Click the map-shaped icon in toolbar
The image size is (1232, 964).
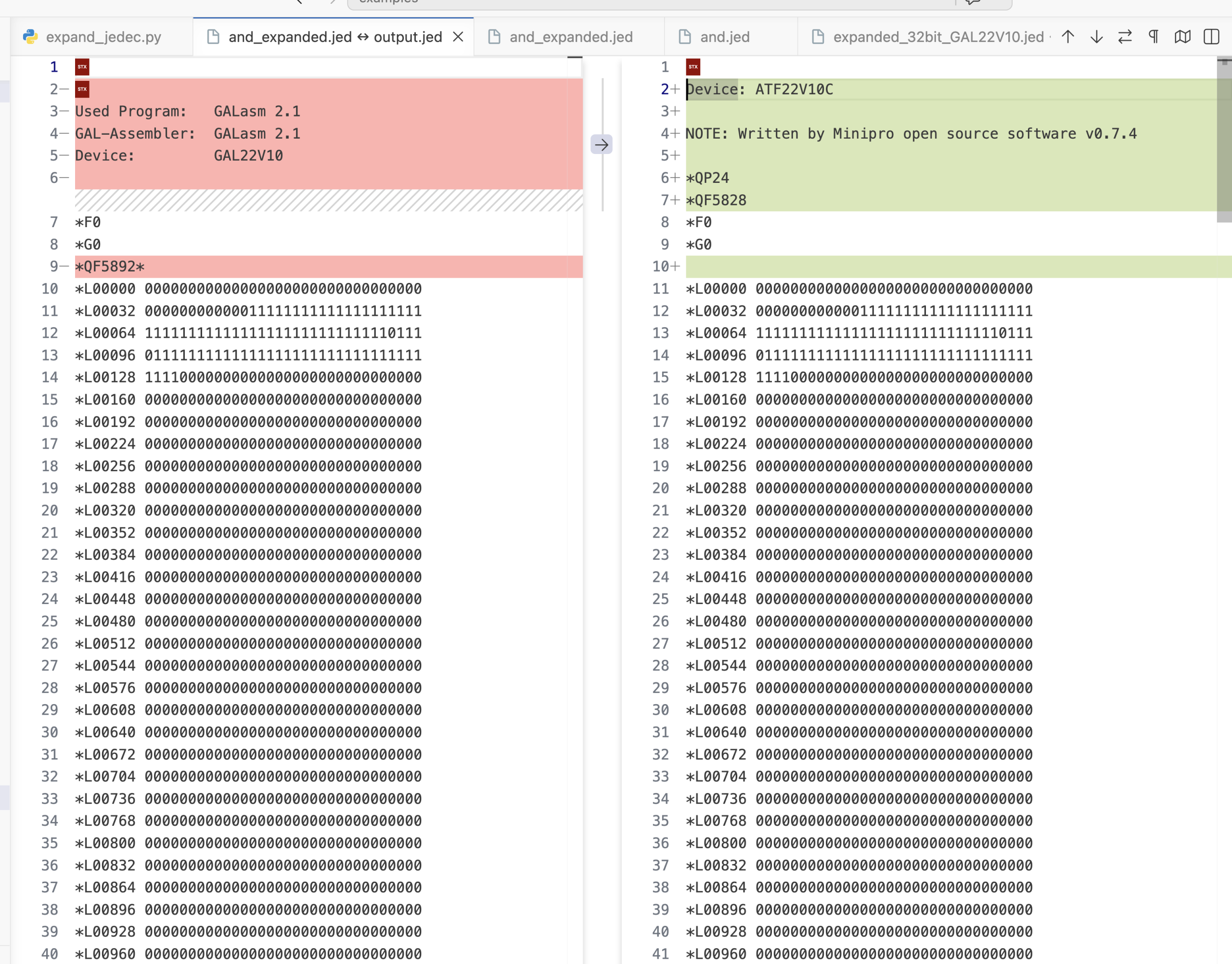pos(1182,37)
